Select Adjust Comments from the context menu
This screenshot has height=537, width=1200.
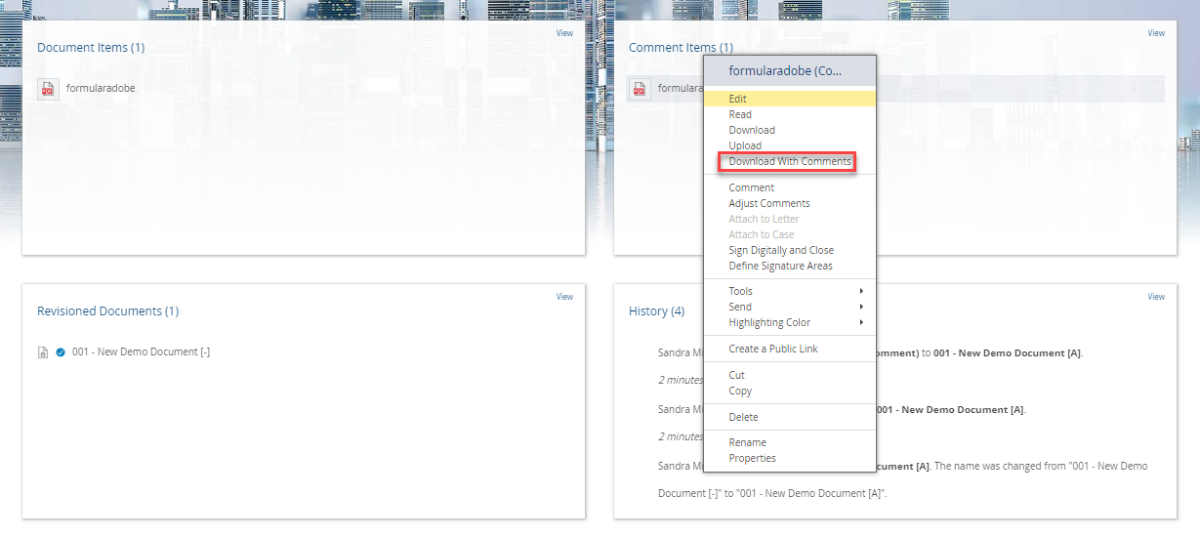coord(769,203)
